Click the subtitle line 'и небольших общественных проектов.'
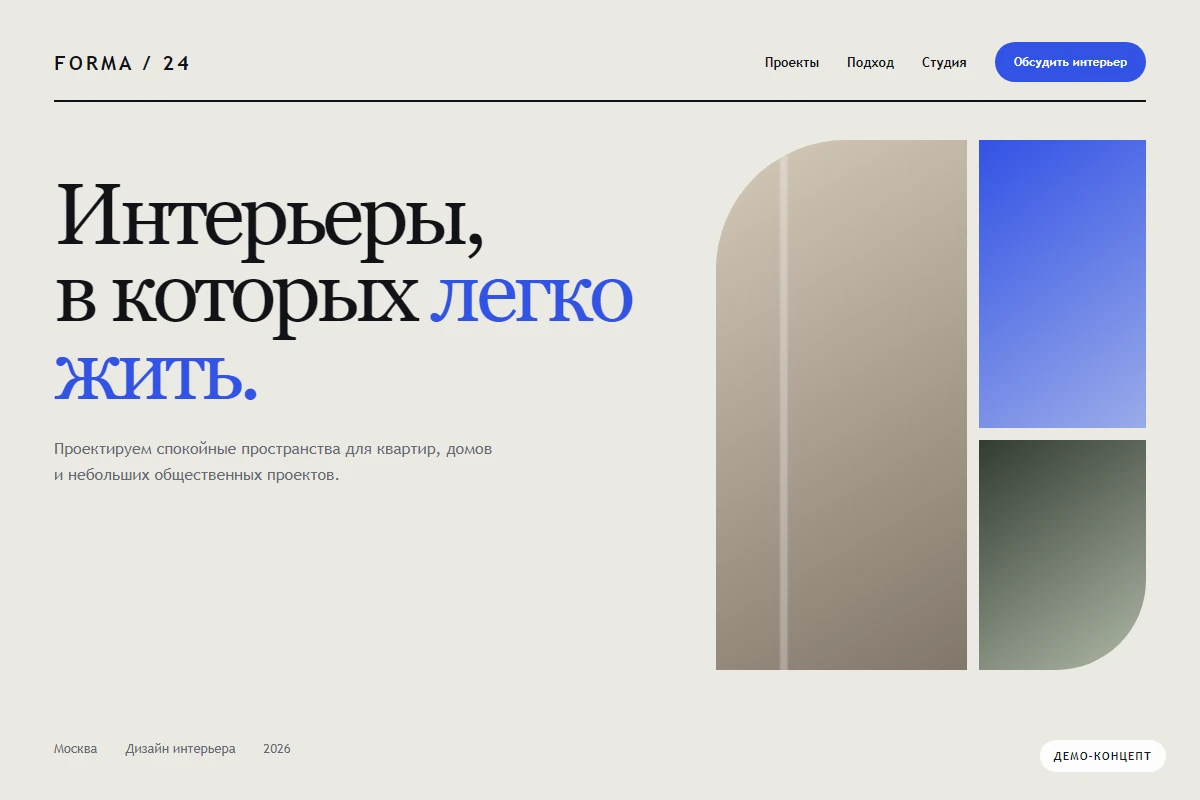The height and width of the screenshot is (800, 1200). coord(197,475)
